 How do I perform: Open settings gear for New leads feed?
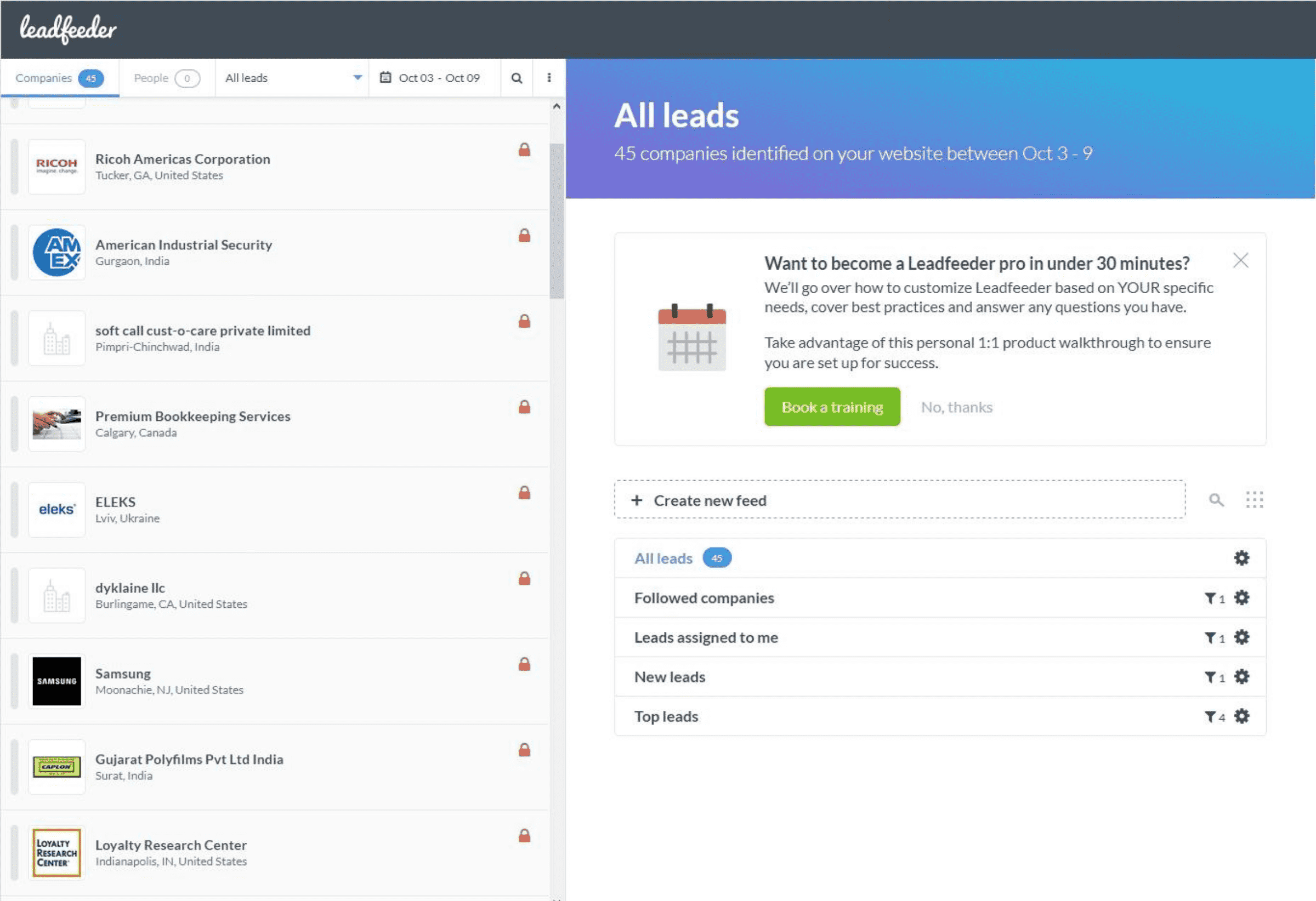[1241, 677]
